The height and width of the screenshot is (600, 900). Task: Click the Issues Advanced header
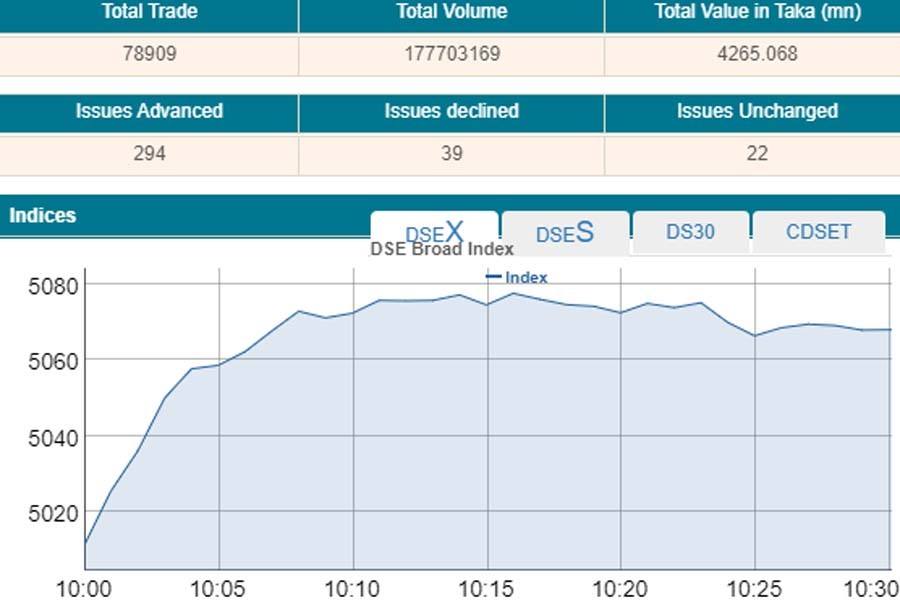pos(149,111)
